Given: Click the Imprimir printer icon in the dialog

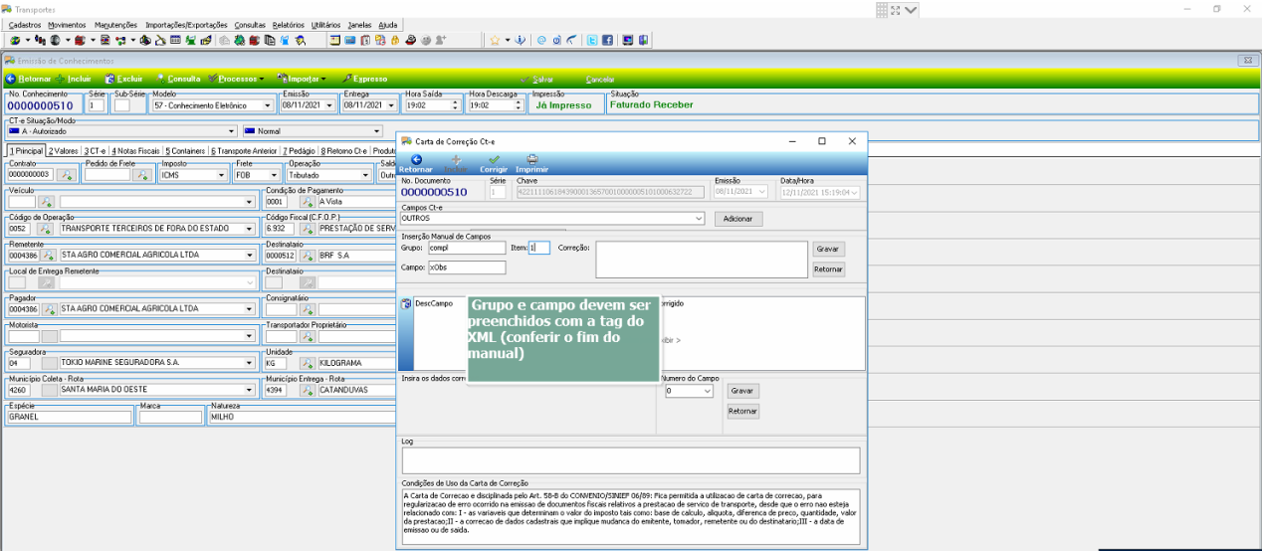Looking at the screenshot, I should pyautogui.click(x=532, y=159).
